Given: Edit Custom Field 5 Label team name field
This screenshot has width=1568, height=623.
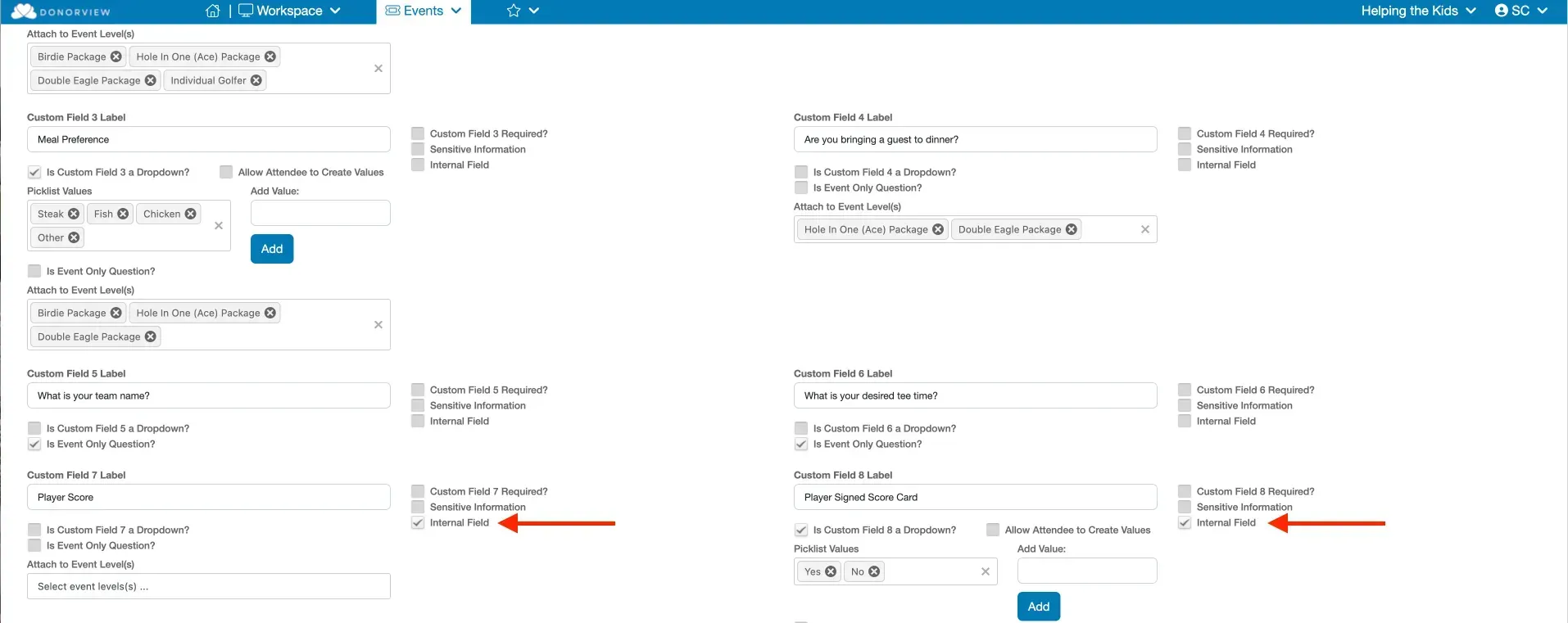Looking at the screenshot, I should click(209, 395).
